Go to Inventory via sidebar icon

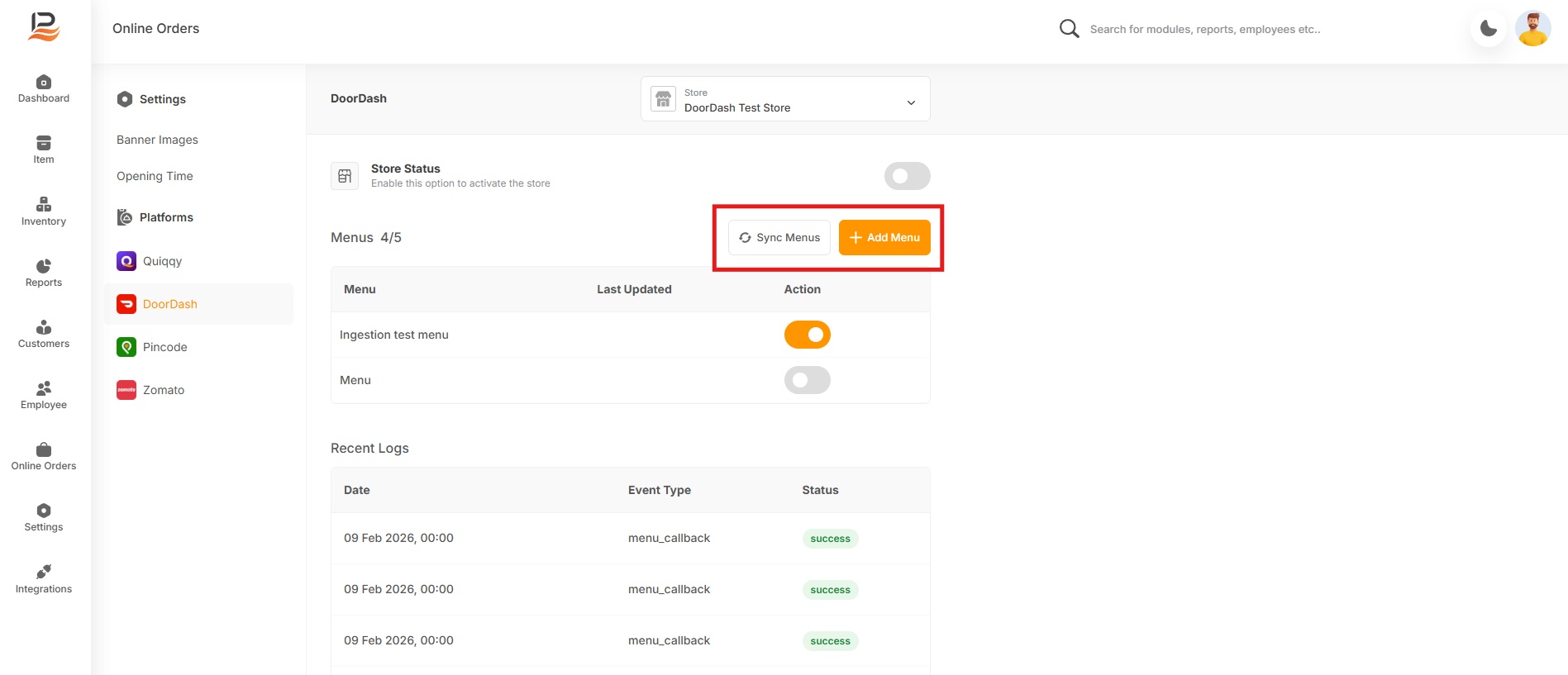44,205
